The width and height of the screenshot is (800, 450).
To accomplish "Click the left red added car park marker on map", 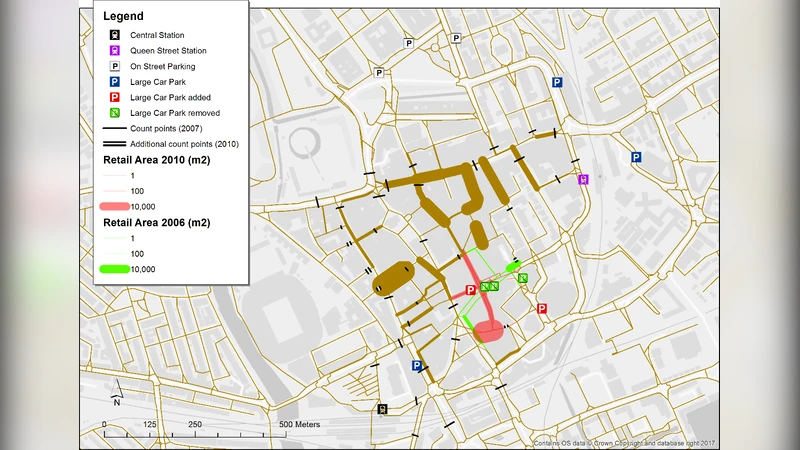I will (x=471, y=290).
